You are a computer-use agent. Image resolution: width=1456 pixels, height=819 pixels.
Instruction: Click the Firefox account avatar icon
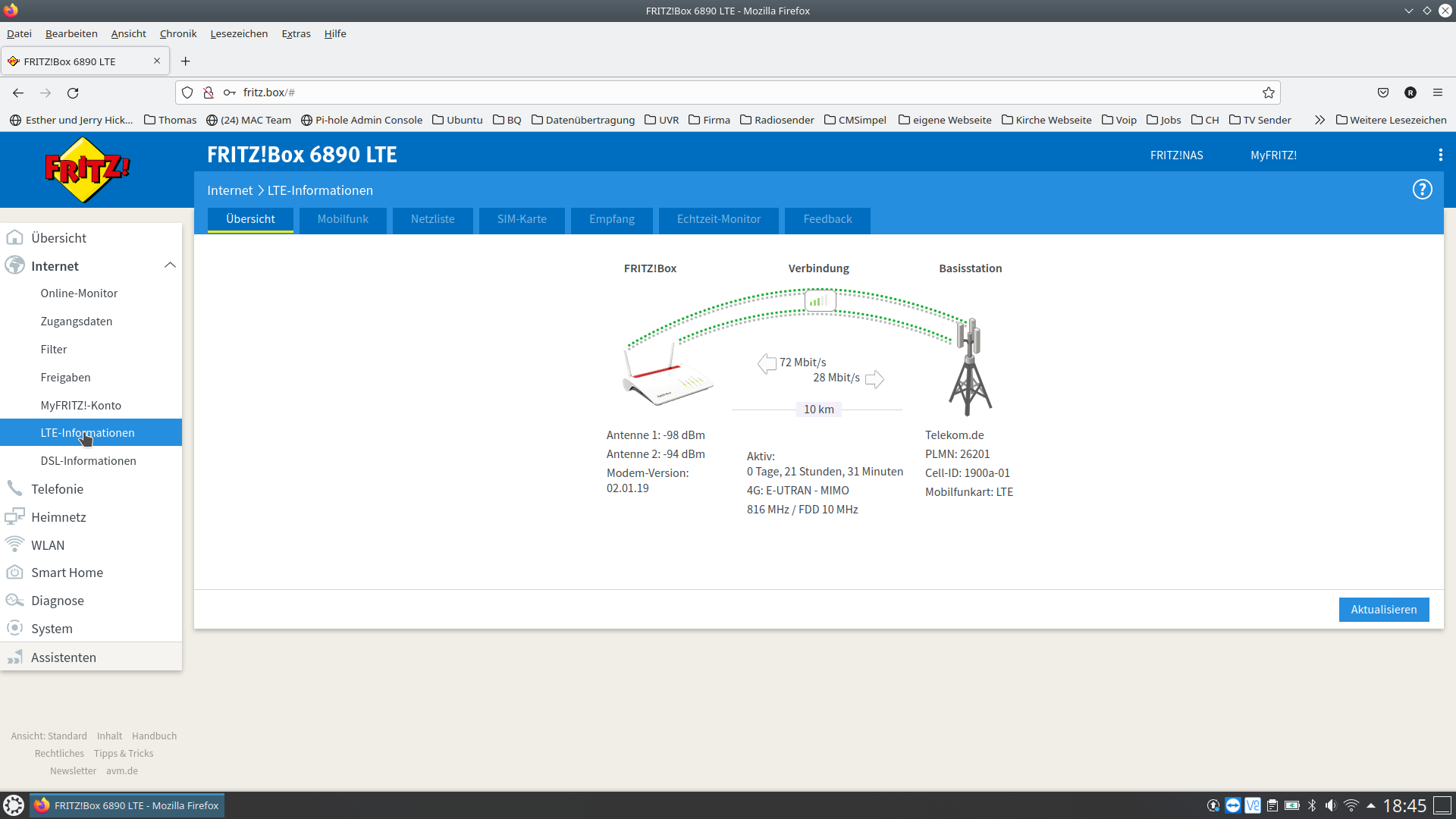coord(1410,93)
